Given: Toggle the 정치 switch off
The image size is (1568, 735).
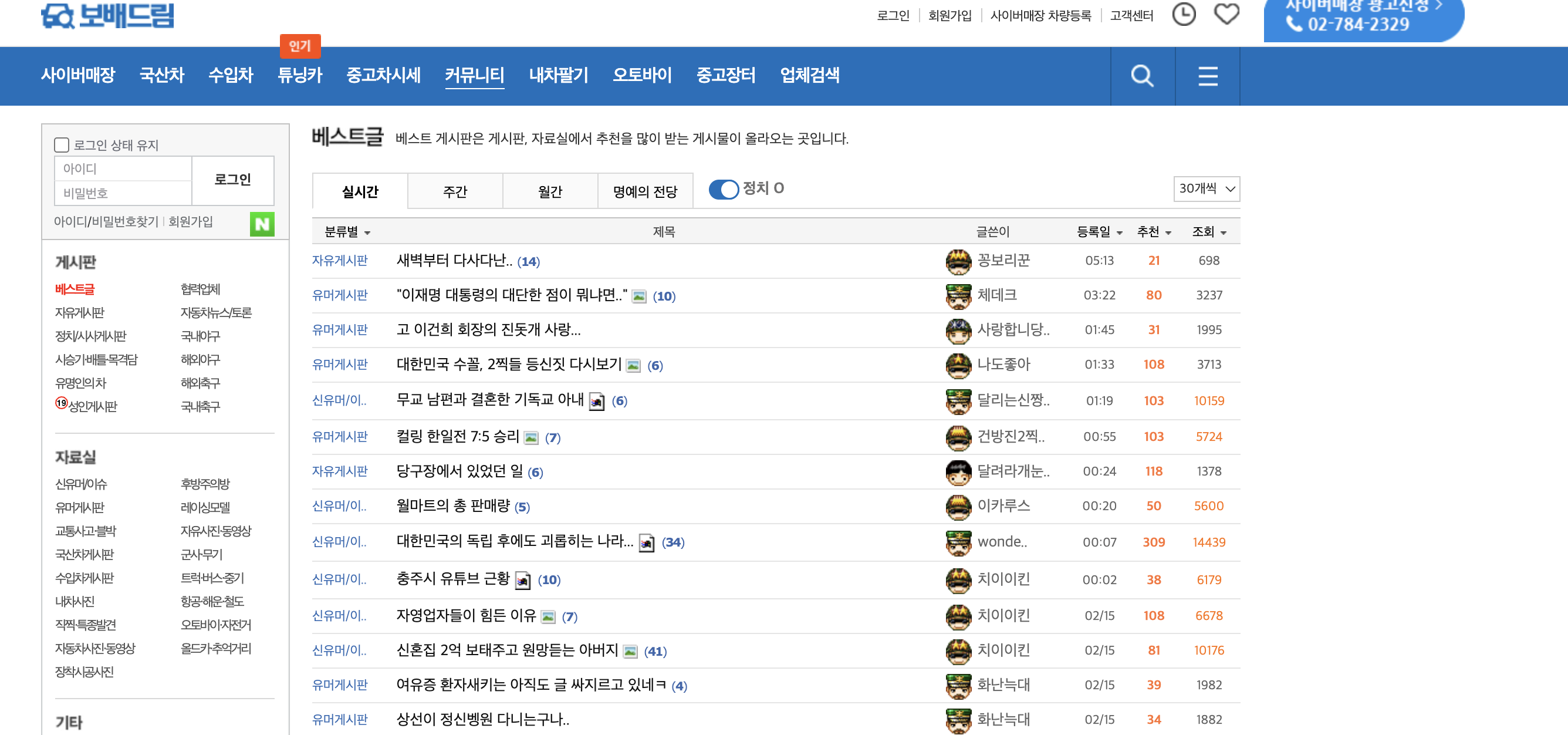Looking at the screenshot, I should coord(723,189).
